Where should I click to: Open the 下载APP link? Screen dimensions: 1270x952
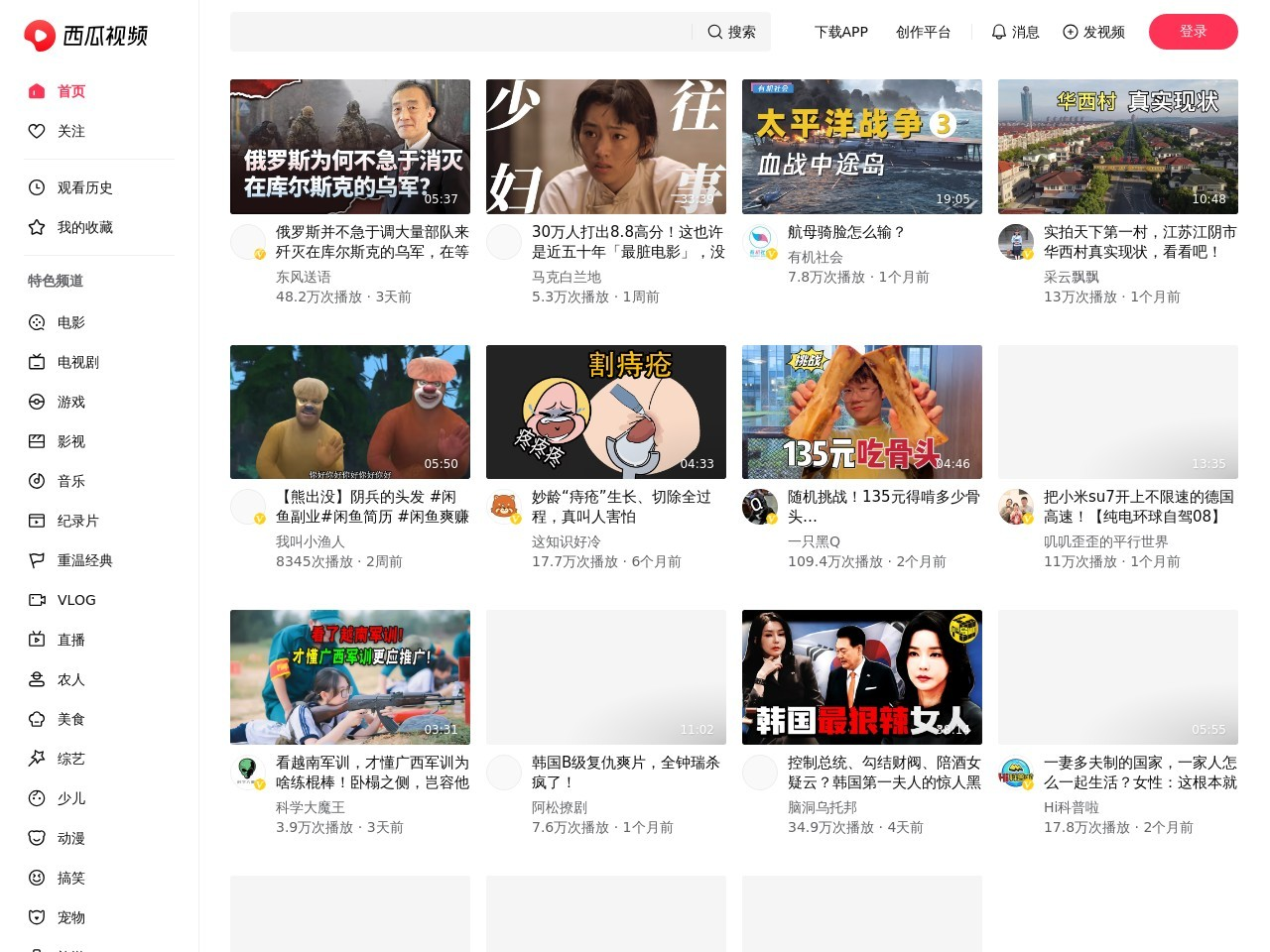pos(841,32)
